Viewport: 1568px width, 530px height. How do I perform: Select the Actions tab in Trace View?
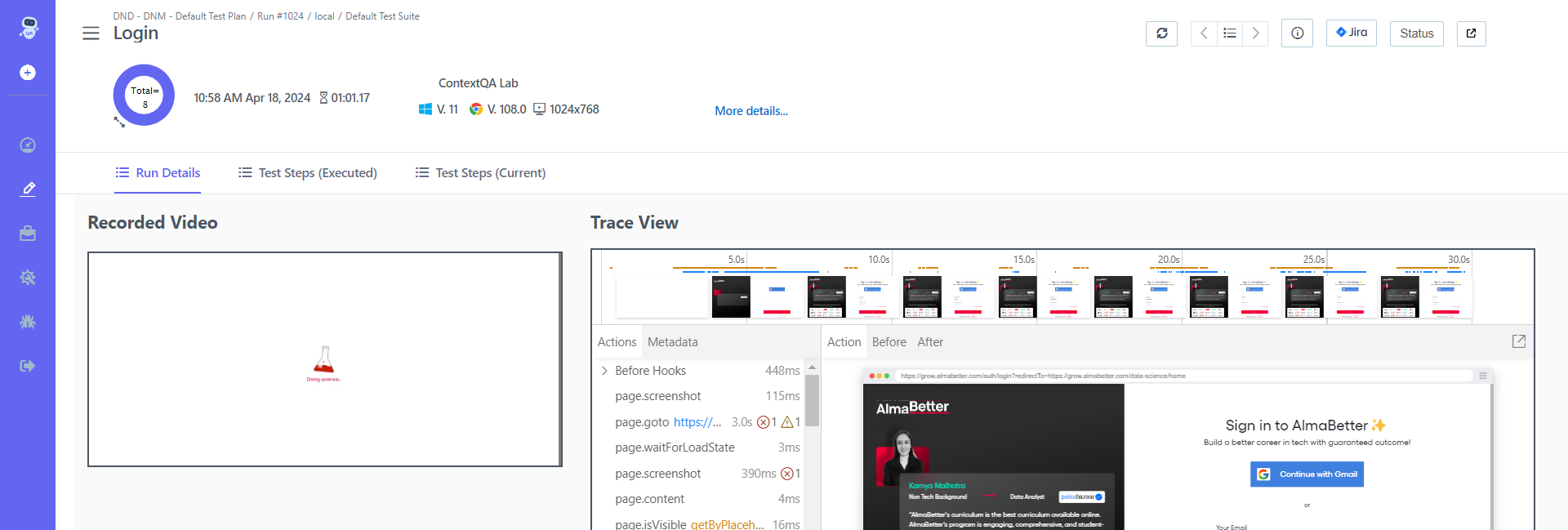click(x=617, y=342)
